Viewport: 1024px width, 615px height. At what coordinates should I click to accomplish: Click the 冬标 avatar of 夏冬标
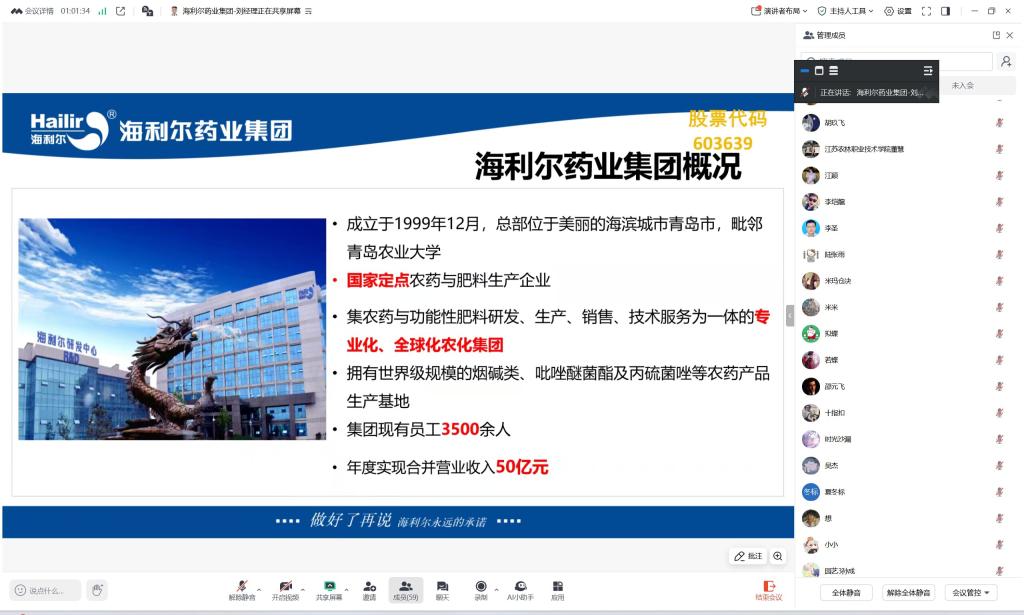(x=810, y=492)
